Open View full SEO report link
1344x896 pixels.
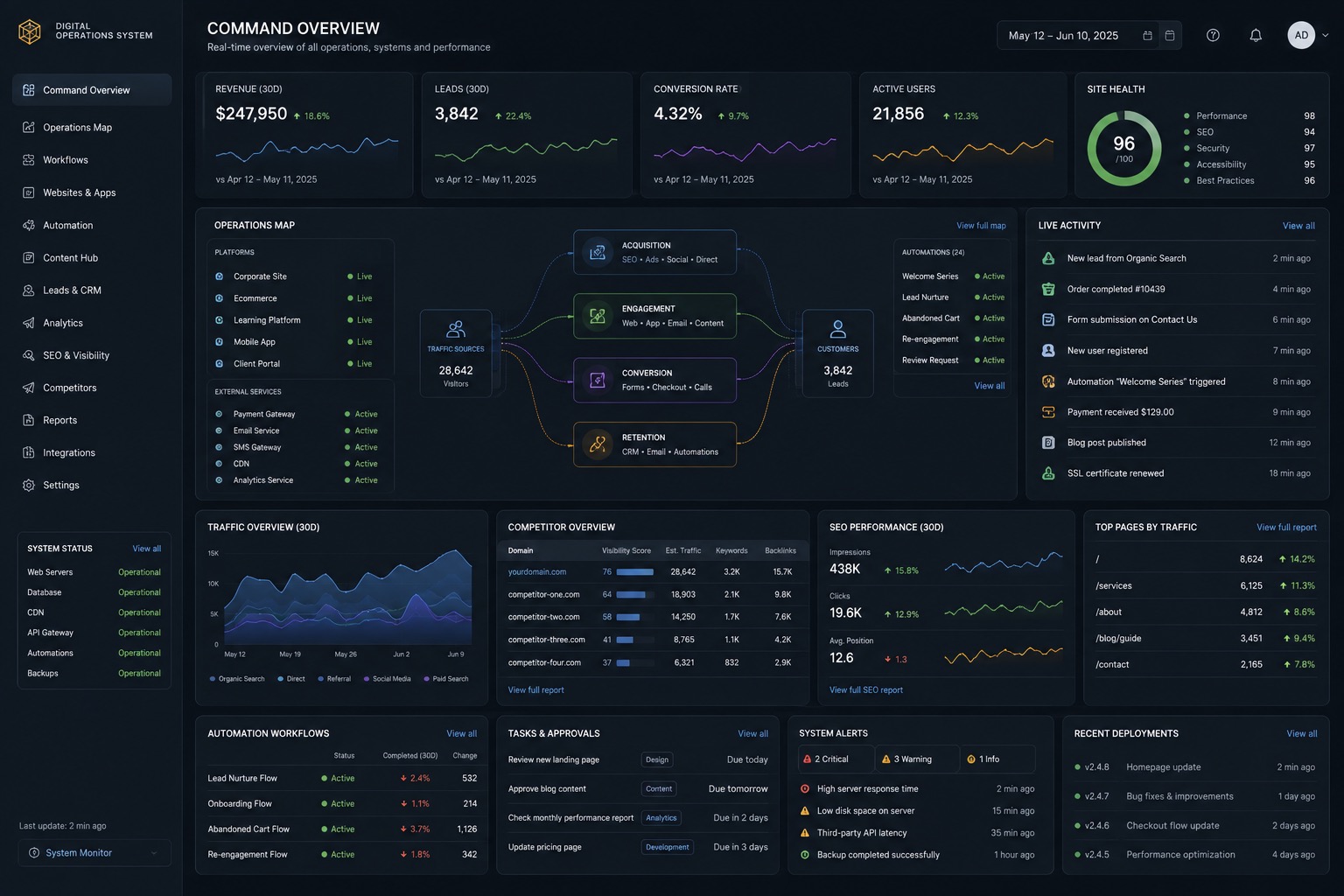click(866, 690)
